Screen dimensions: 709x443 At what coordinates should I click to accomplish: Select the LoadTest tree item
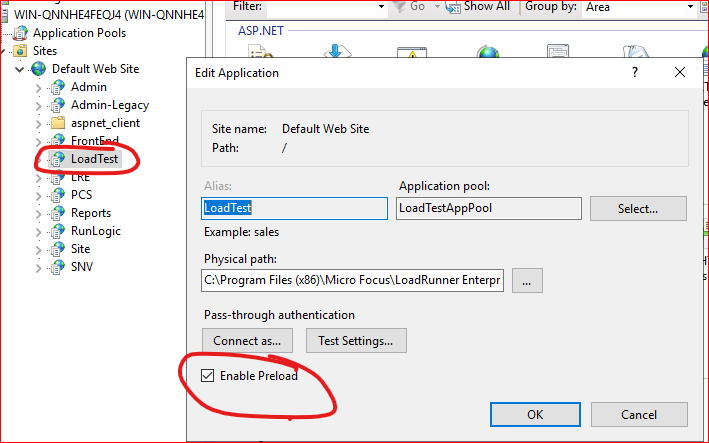(x=94, y=159)
